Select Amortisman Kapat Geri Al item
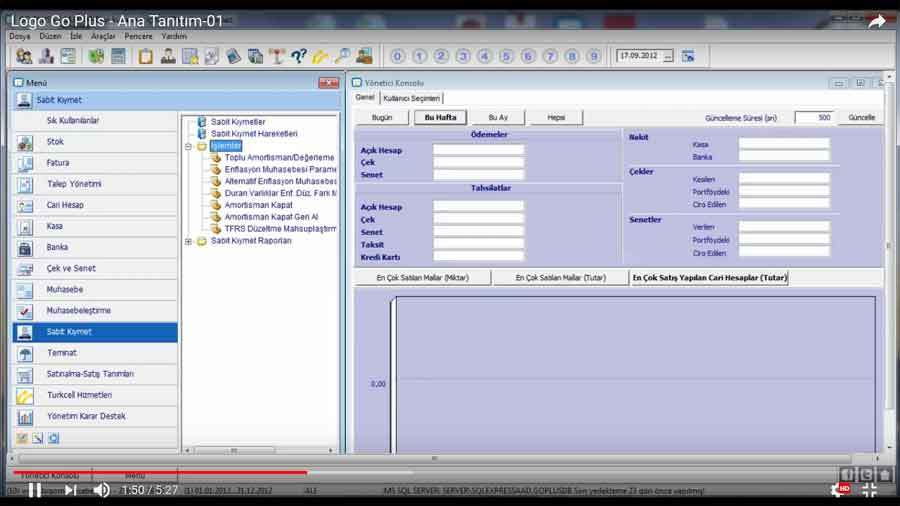Viewport: 900px width, 506px height. point(271,217)
